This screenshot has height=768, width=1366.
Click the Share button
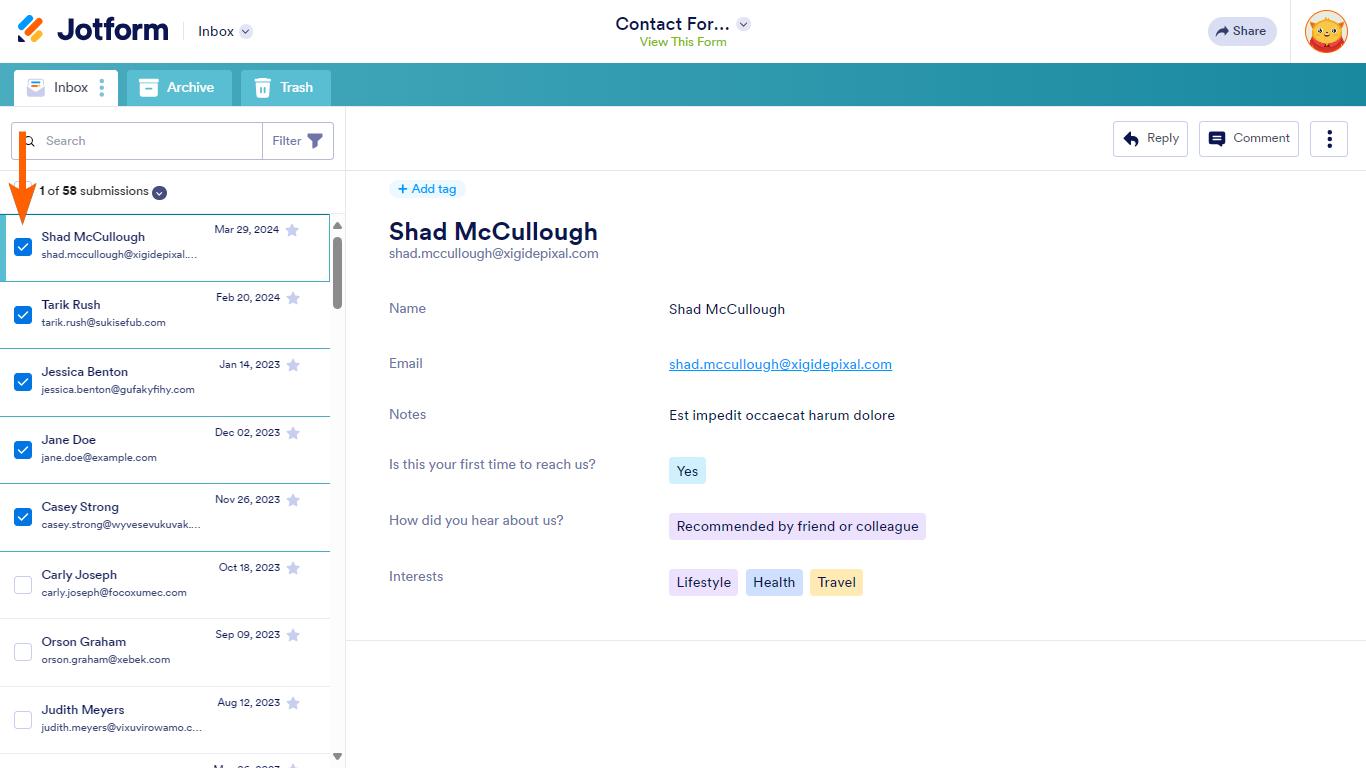coord(1242,31)
